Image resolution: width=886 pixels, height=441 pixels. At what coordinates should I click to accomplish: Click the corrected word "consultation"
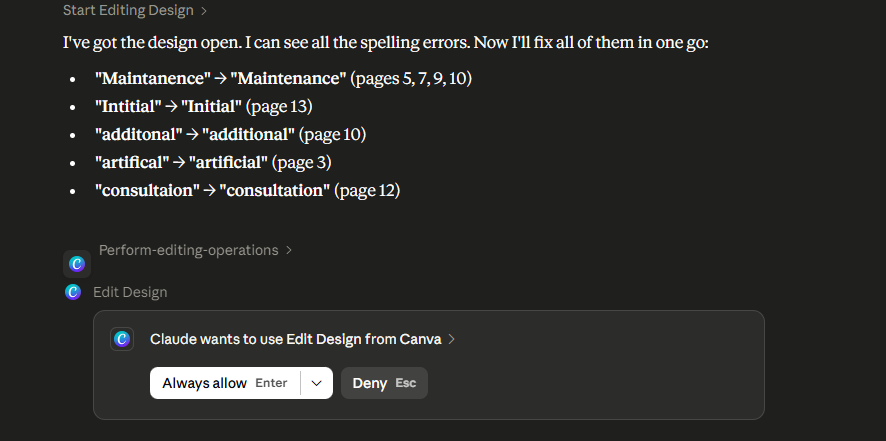[x=275, y=191]
